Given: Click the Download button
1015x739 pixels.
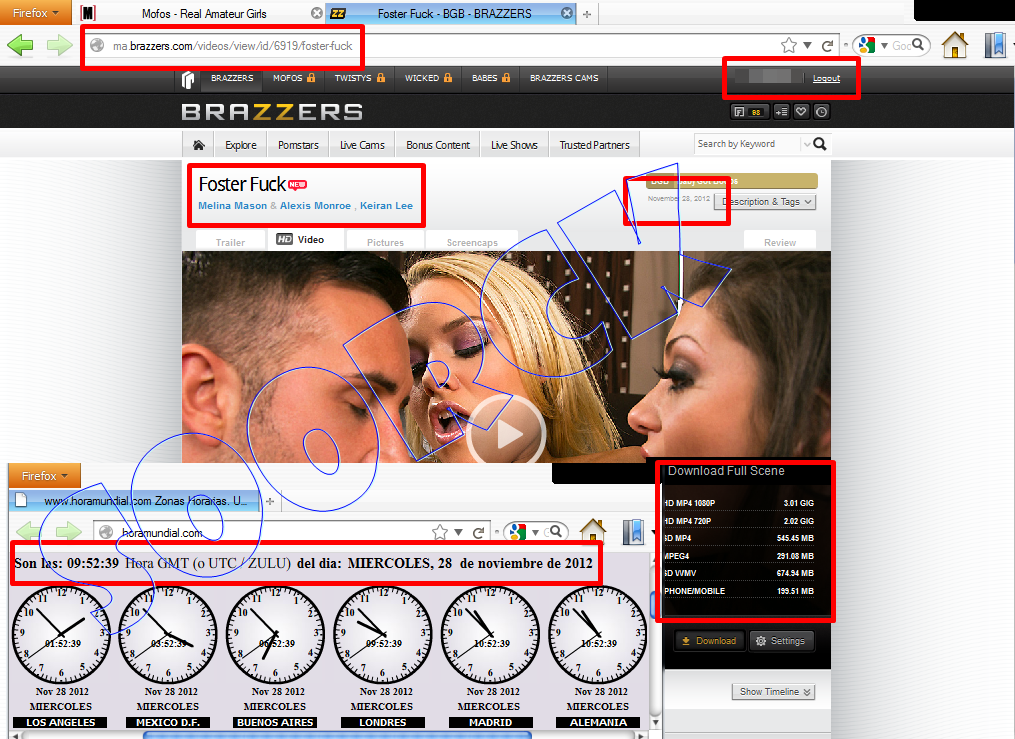Looking at the screenshot, I should [x=709, y=641].
